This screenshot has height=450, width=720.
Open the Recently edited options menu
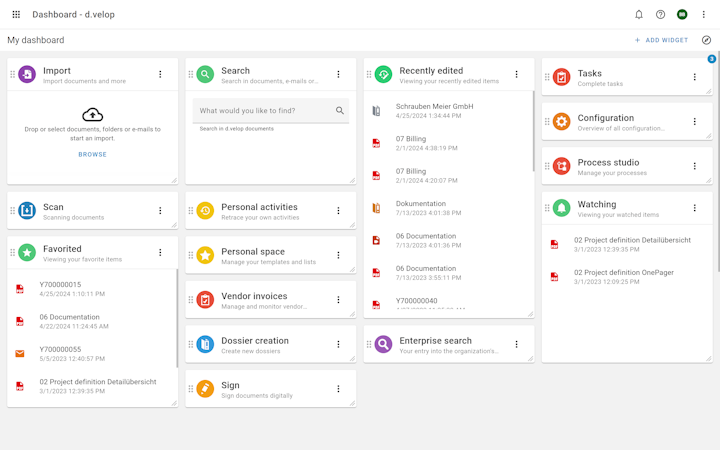pos(517,74)
